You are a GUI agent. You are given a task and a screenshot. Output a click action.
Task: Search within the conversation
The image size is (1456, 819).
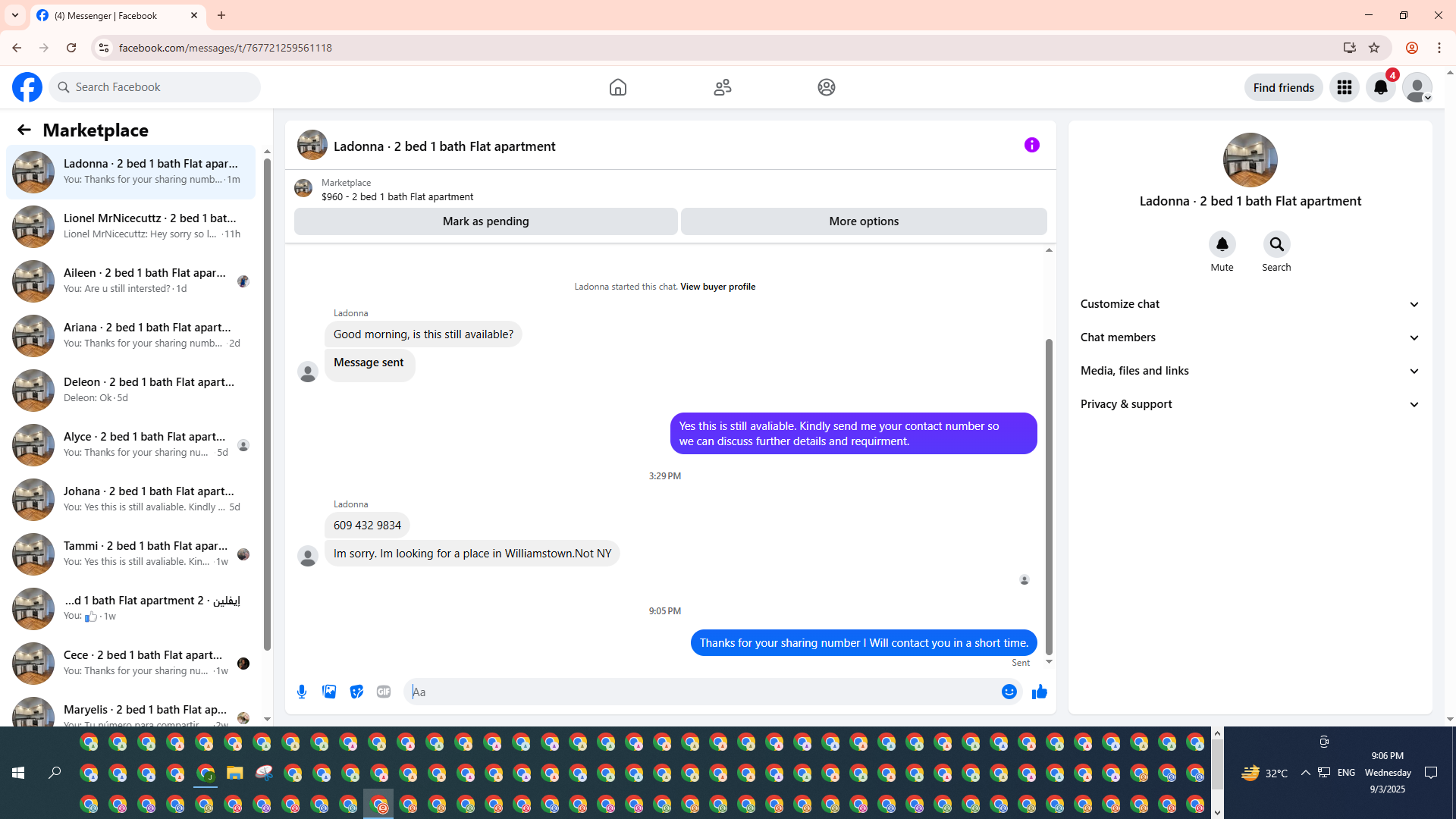coord(1277,244)
